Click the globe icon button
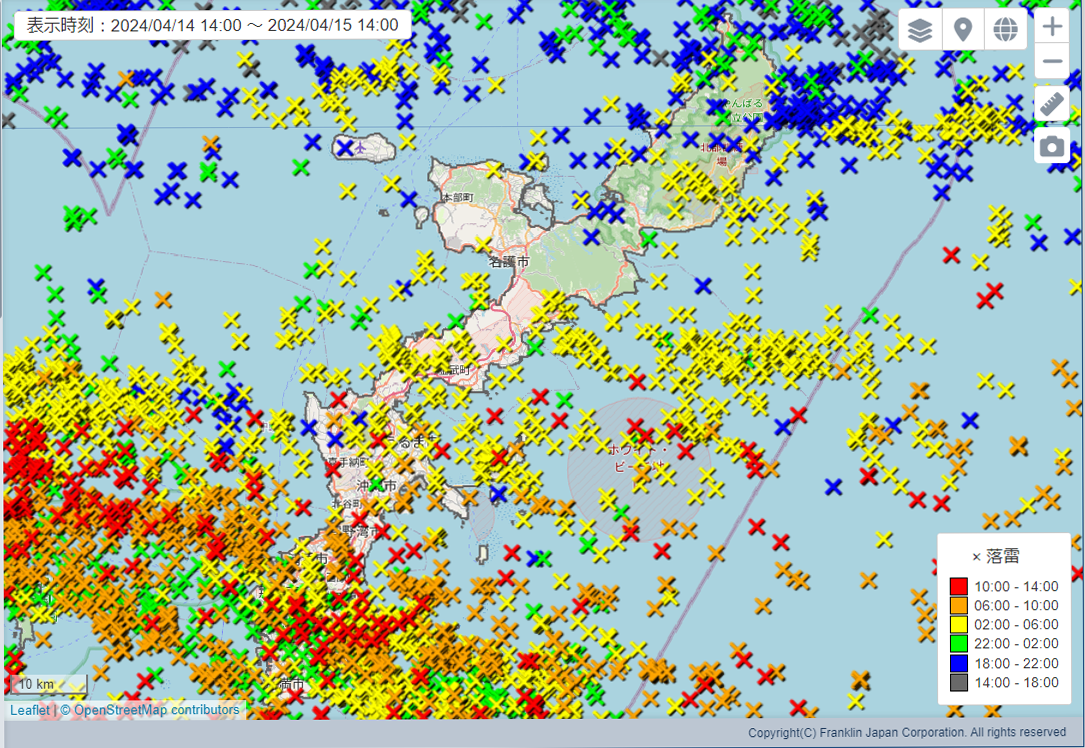 click(1006, 30)
